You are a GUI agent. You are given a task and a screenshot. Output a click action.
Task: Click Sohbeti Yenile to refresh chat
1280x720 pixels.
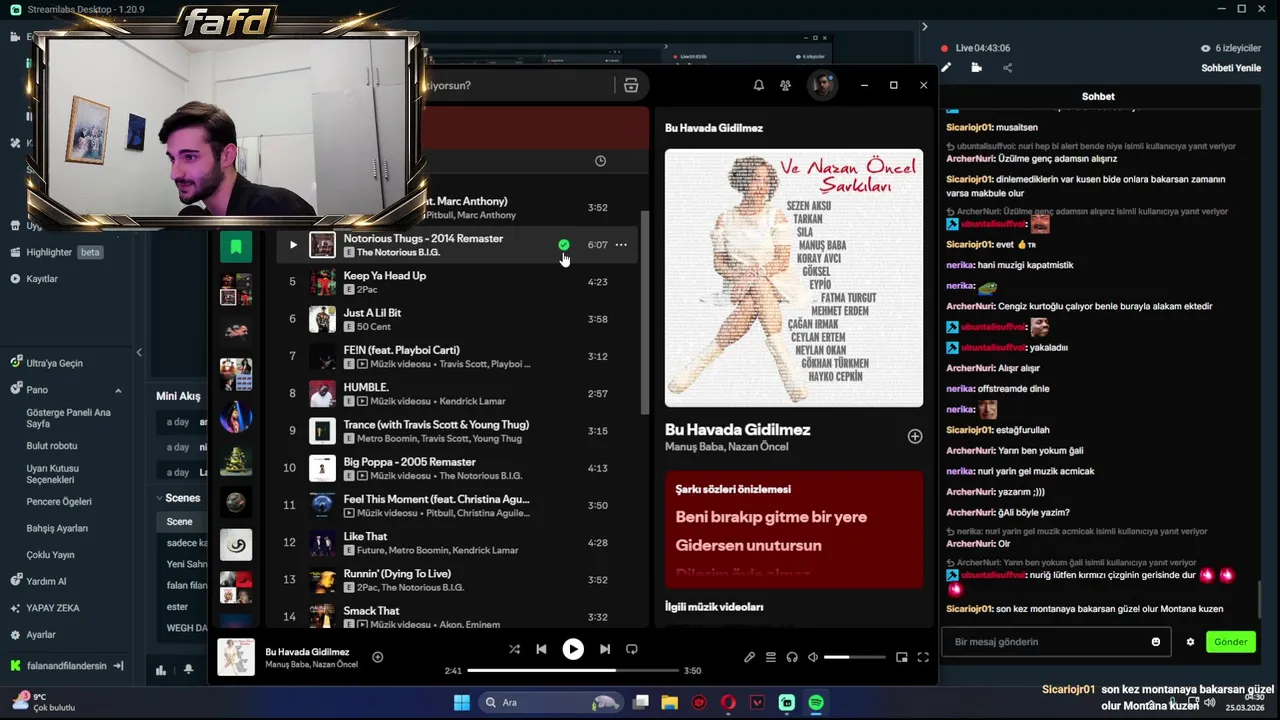click(x=1231, y=68)
